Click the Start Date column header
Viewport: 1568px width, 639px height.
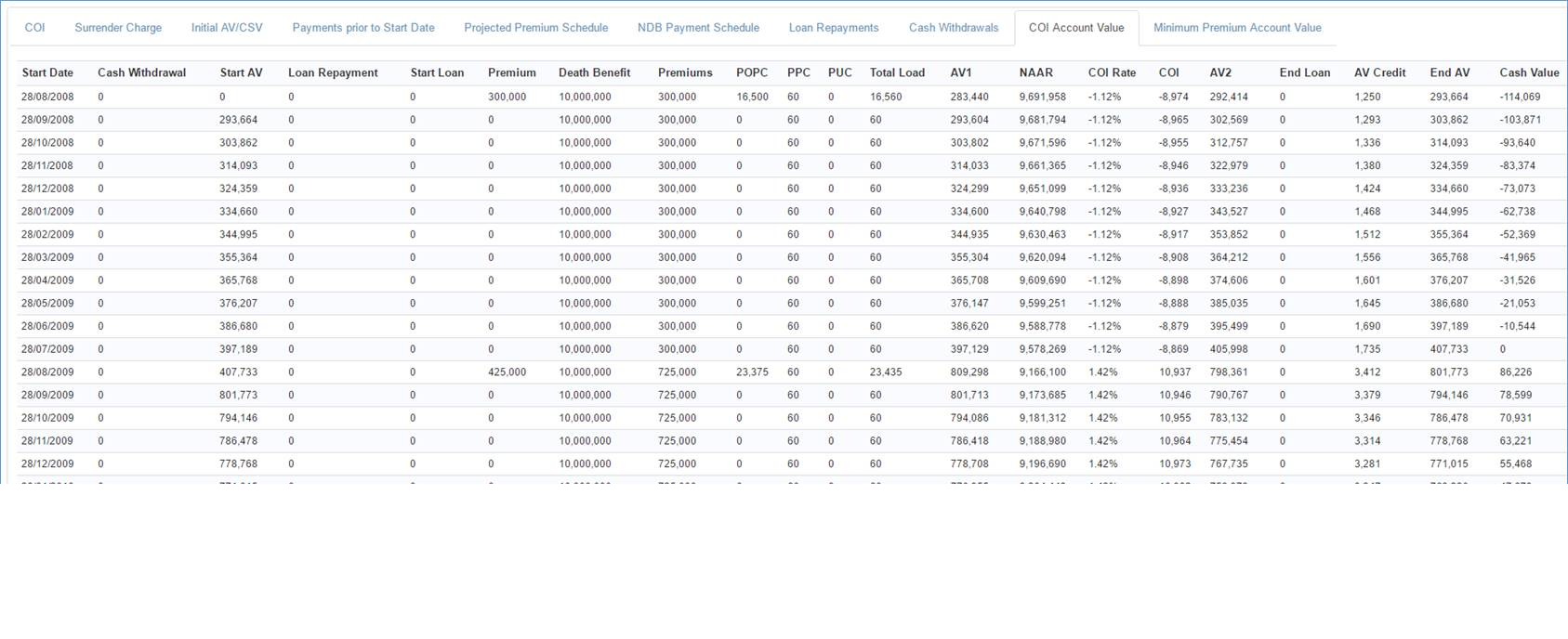click(x=47, y=72)
